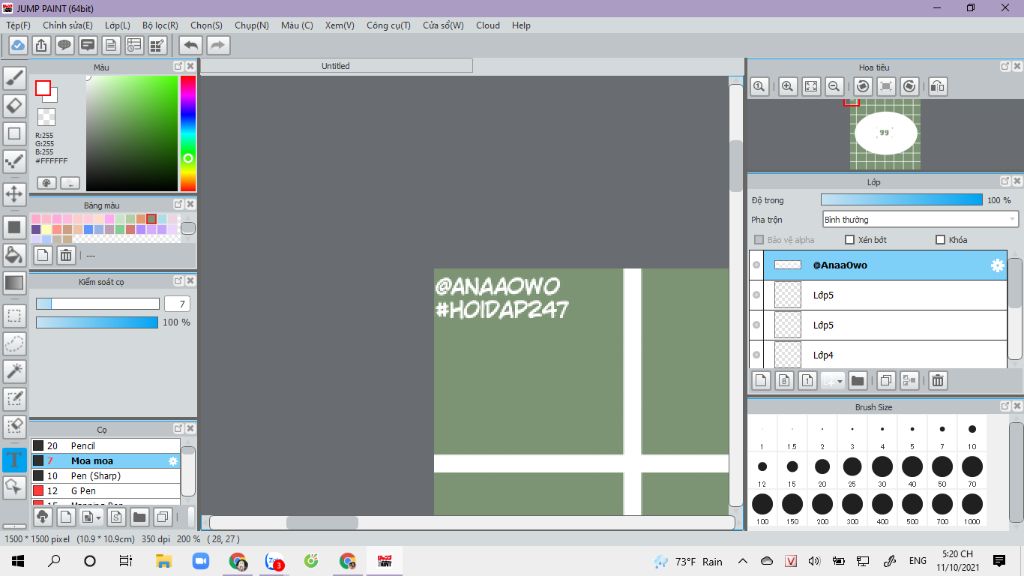Select the Eraser tool
This screenshot has height=576, width=1024.
(x=14, y=105)
